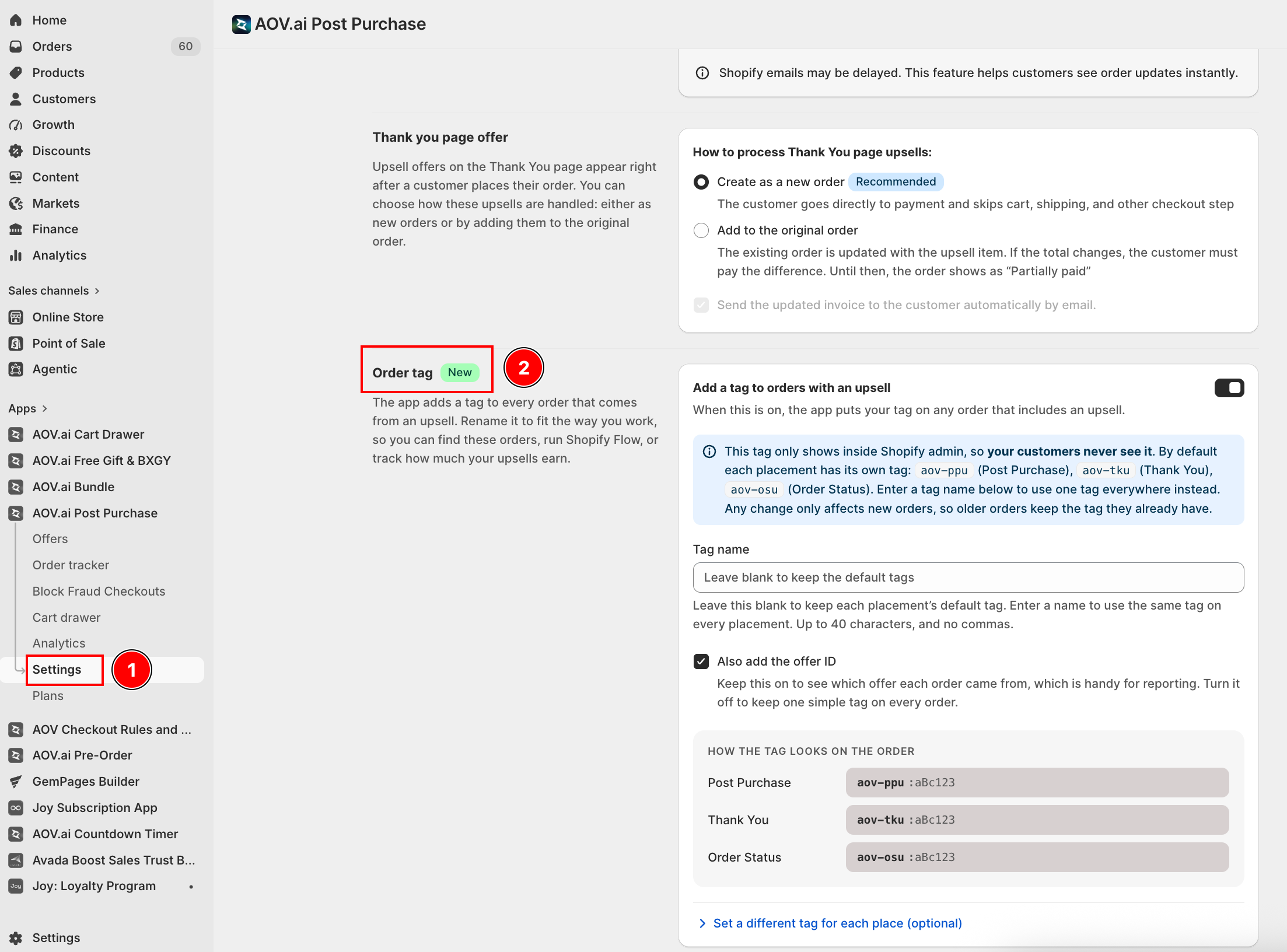This screenshot has height=952, width=1287.
Task: Click the Joy Subscription App infinity icon
Action: point(16,808)
